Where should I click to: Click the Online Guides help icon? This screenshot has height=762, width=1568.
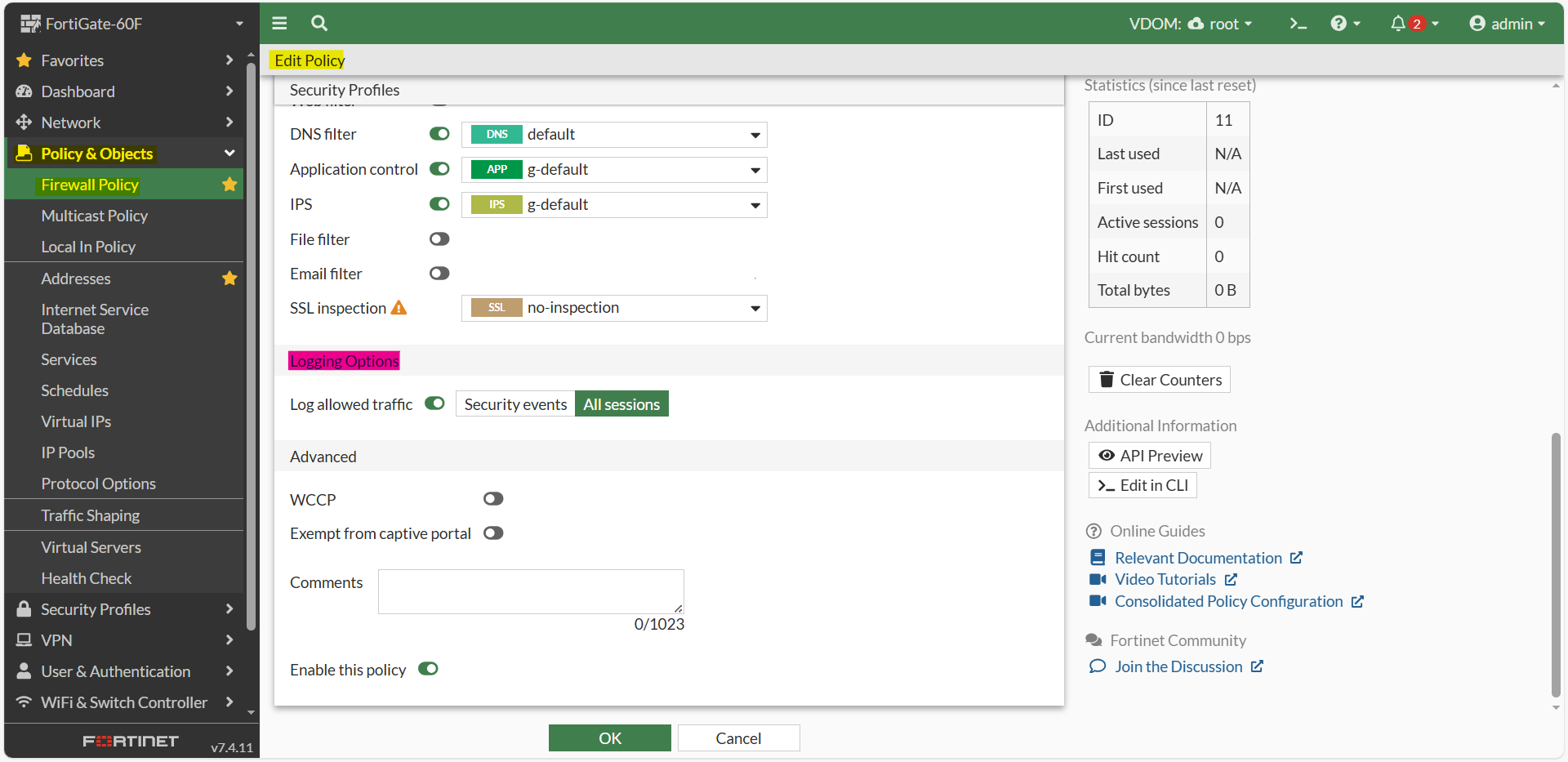(x=1094, y=532)
